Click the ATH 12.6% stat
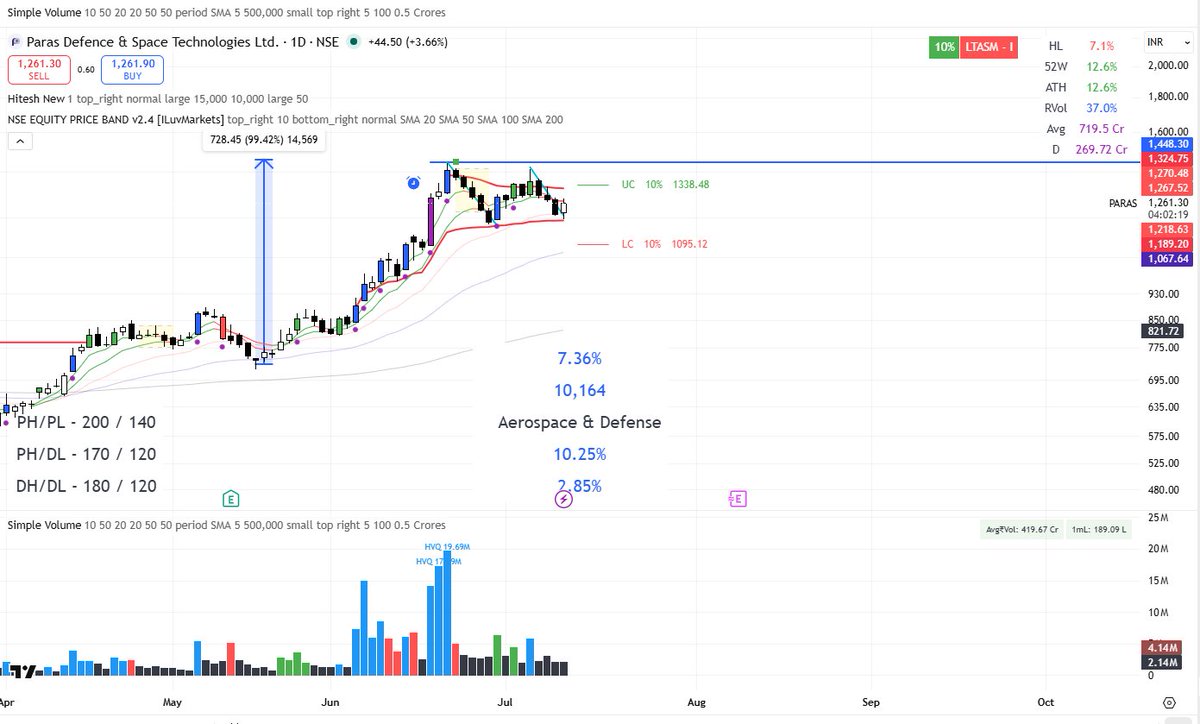This screenshot has width=1200, height=724. tap(1083, 87)
